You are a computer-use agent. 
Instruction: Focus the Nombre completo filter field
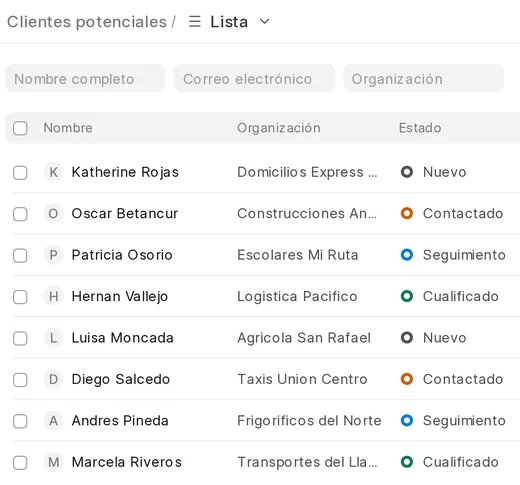[x=86, y=79]
